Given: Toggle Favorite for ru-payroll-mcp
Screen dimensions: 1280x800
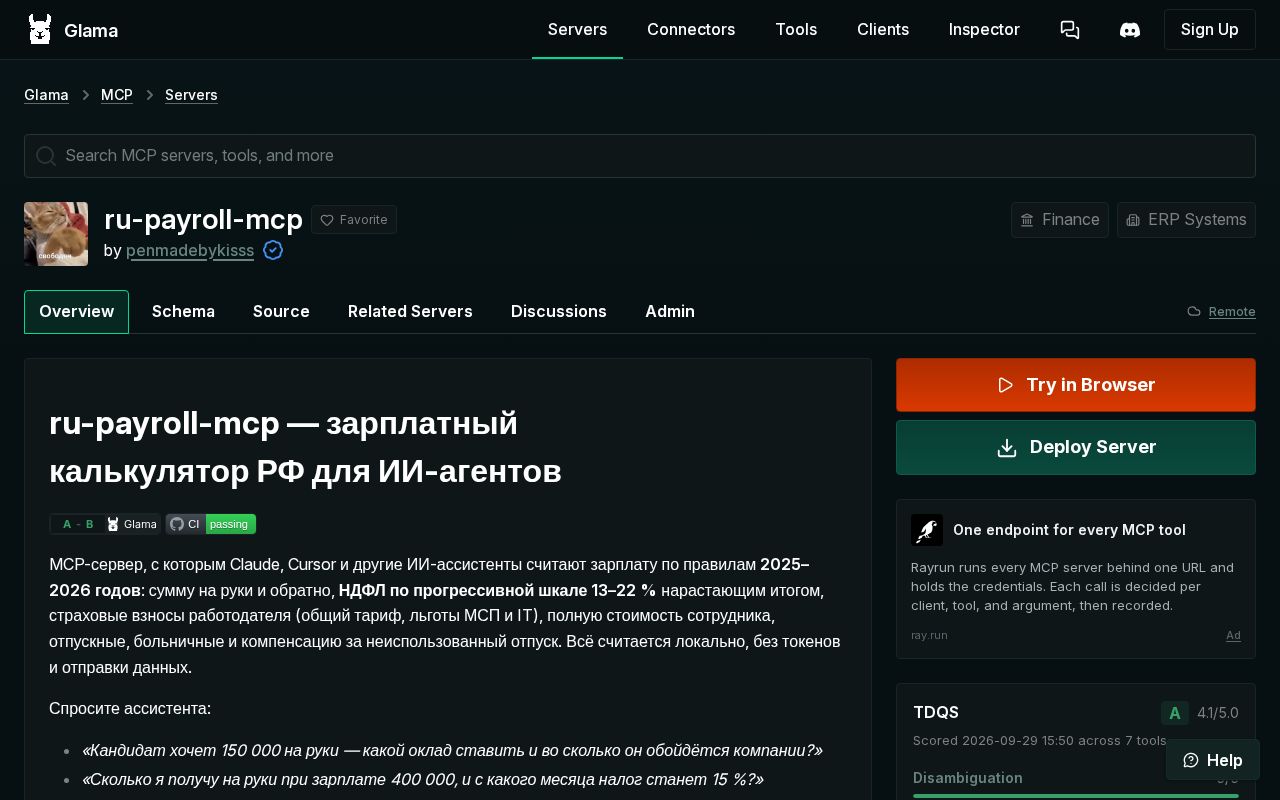Looking at the screenshot, I should (354, 220).
